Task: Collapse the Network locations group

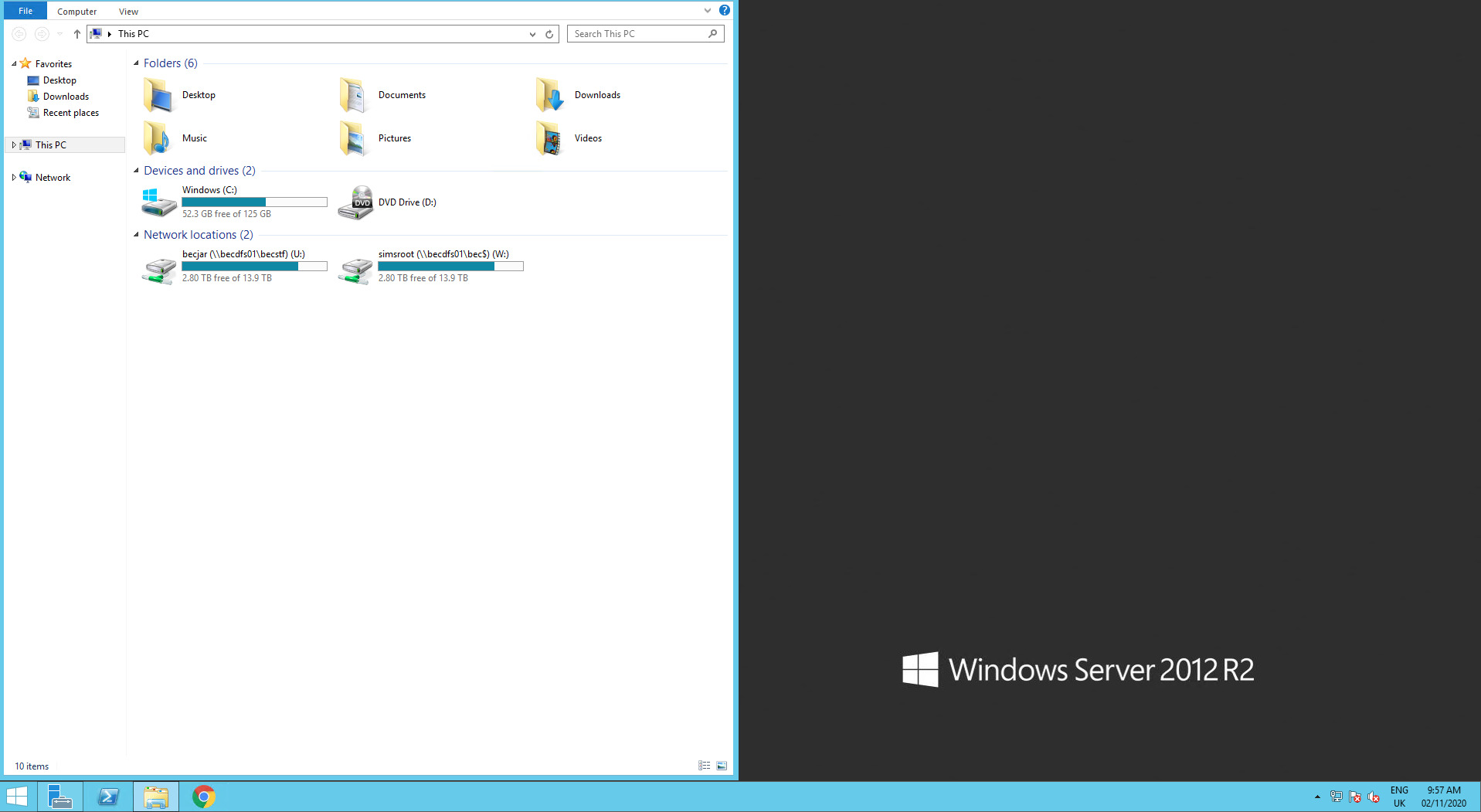Action: click(x=137, y=235)
